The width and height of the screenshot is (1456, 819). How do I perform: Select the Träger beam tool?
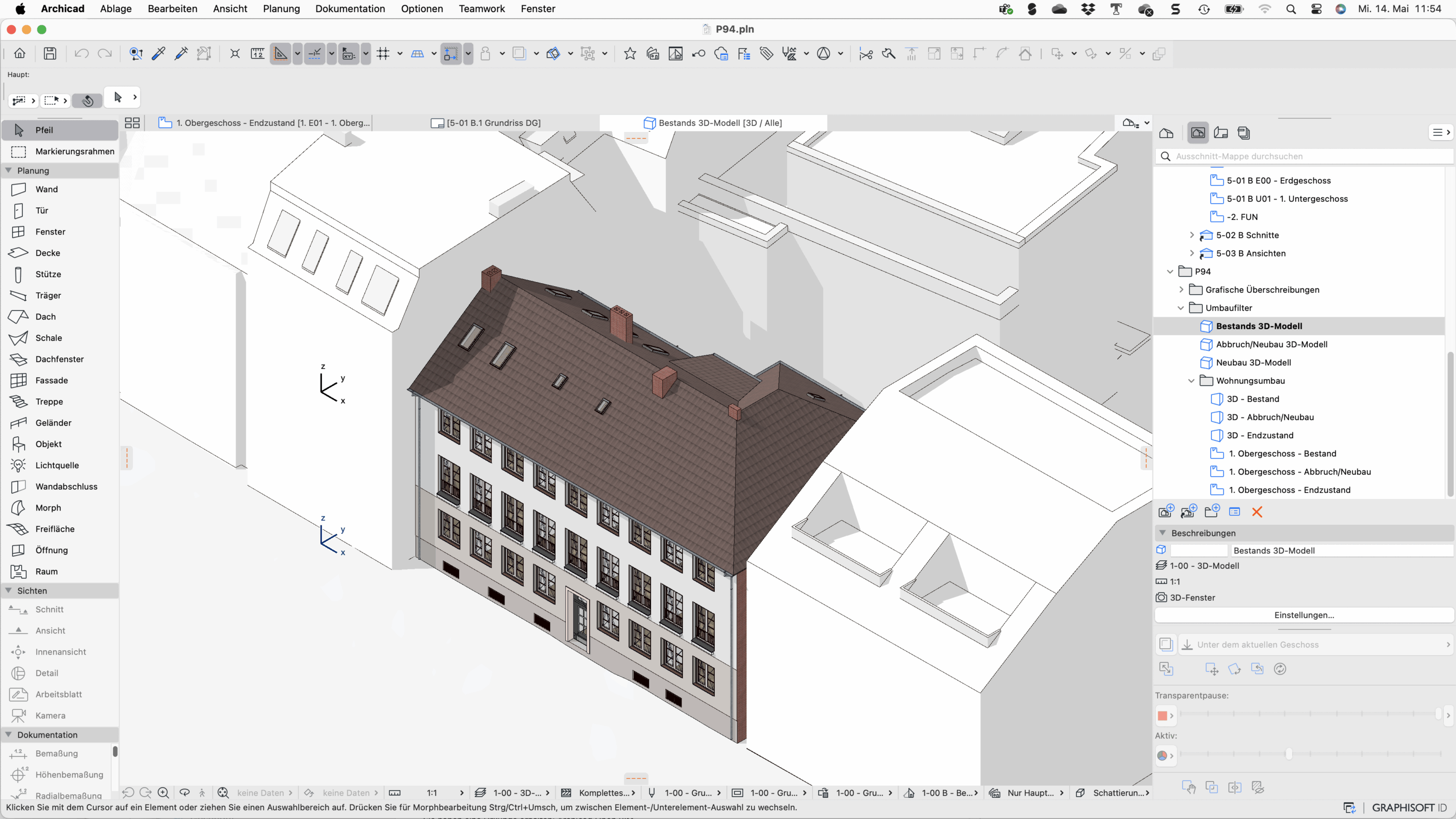click(59, 295)
